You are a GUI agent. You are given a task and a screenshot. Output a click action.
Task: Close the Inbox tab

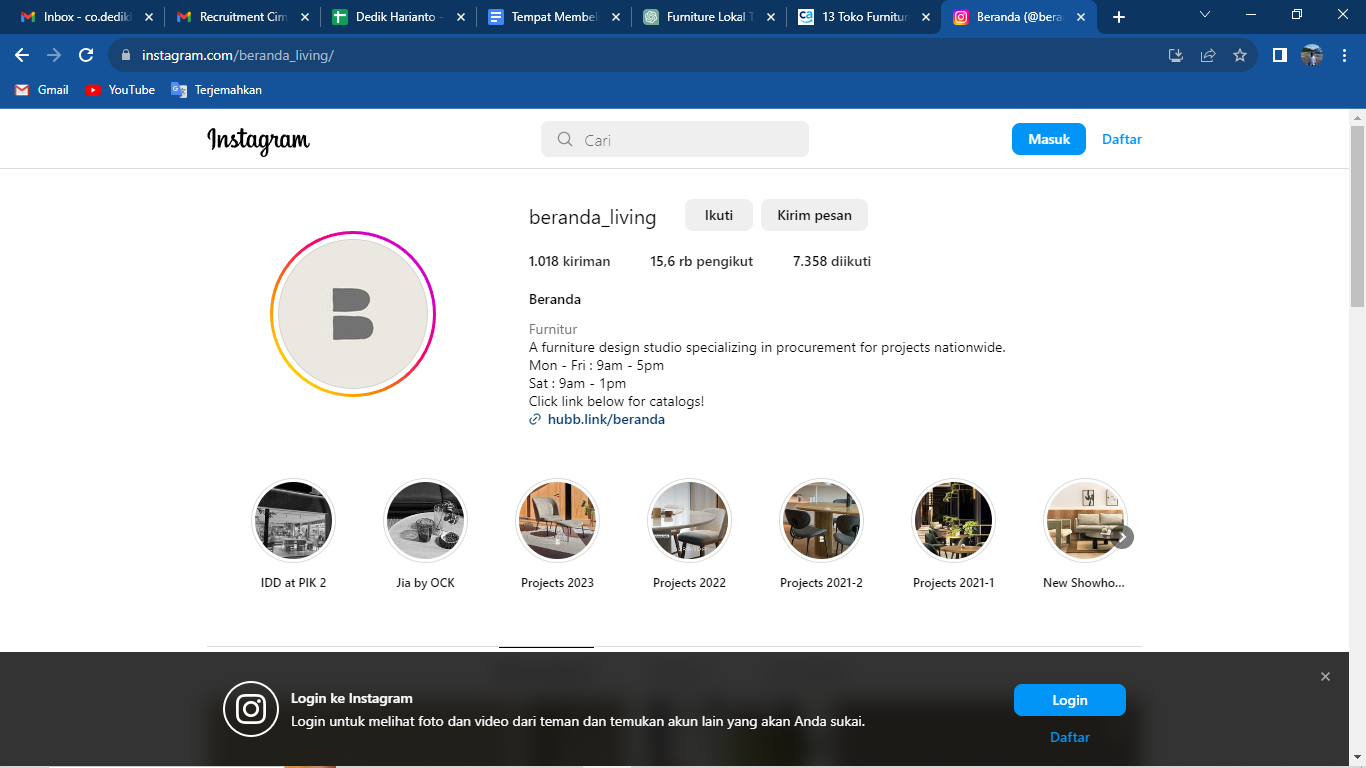point(149,17)
